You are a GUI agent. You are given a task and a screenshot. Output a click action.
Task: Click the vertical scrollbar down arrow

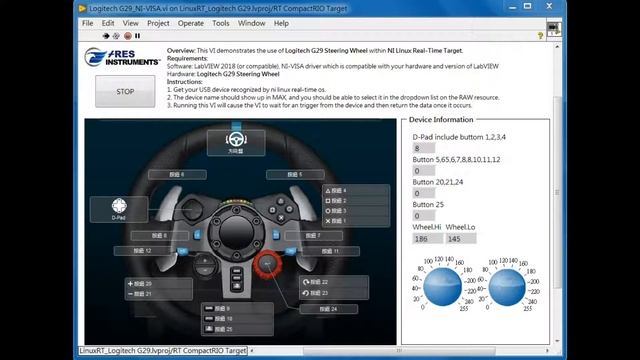coord(557,341)
